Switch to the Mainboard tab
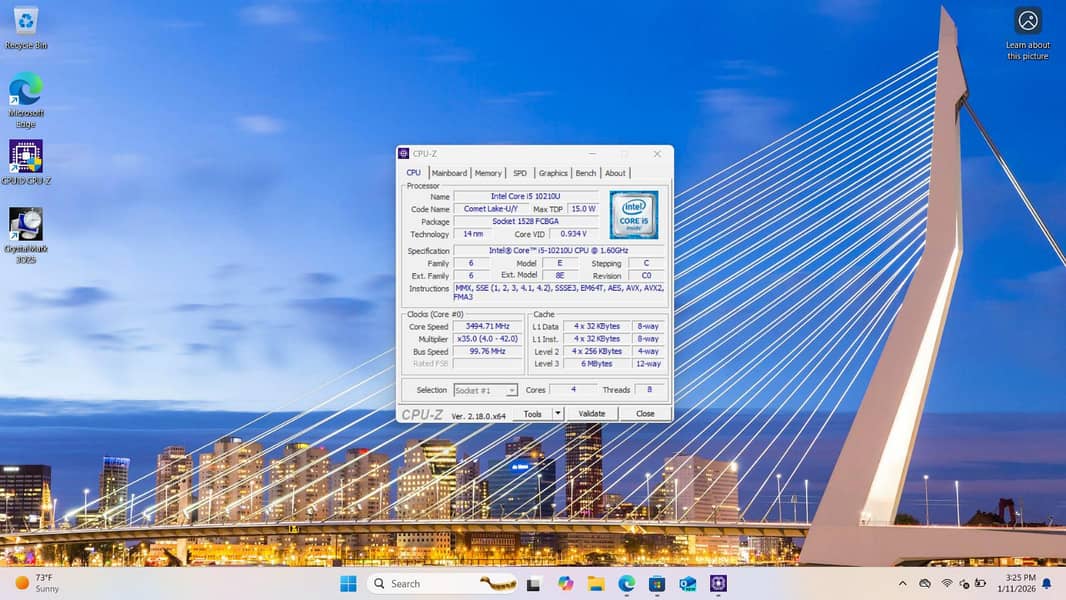Image resolution: width=1066 pixels, height=600 pixels. point(449,173)
